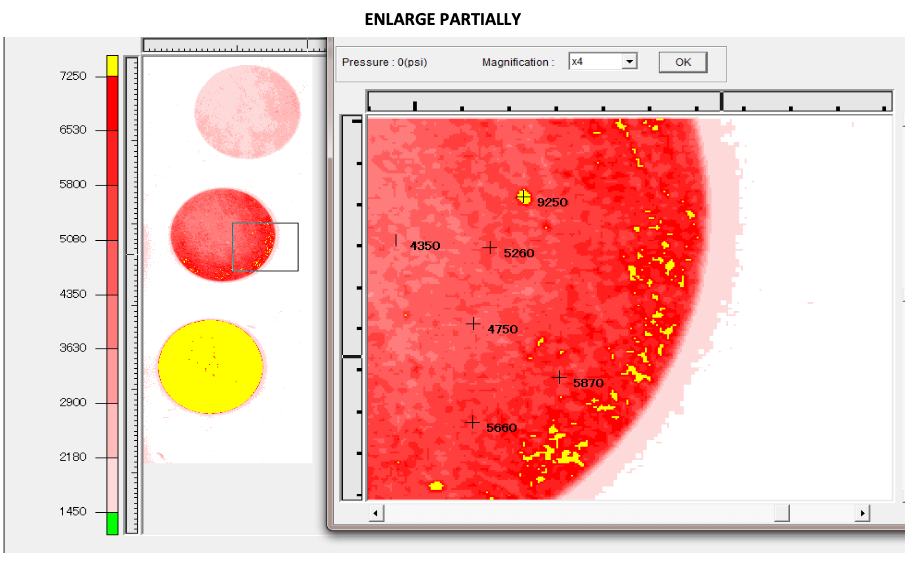Image resolution: width=923 pixels, height=565 pixels.
Task: Select the yellow bottom circle sample
Action: pyautogui.click(x=210, y=367)
